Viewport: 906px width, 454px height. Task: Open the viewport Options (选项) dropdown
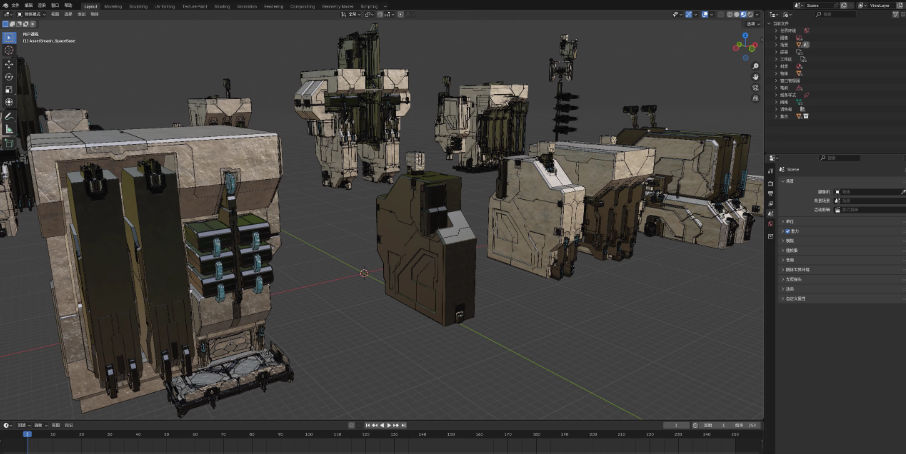750,26
